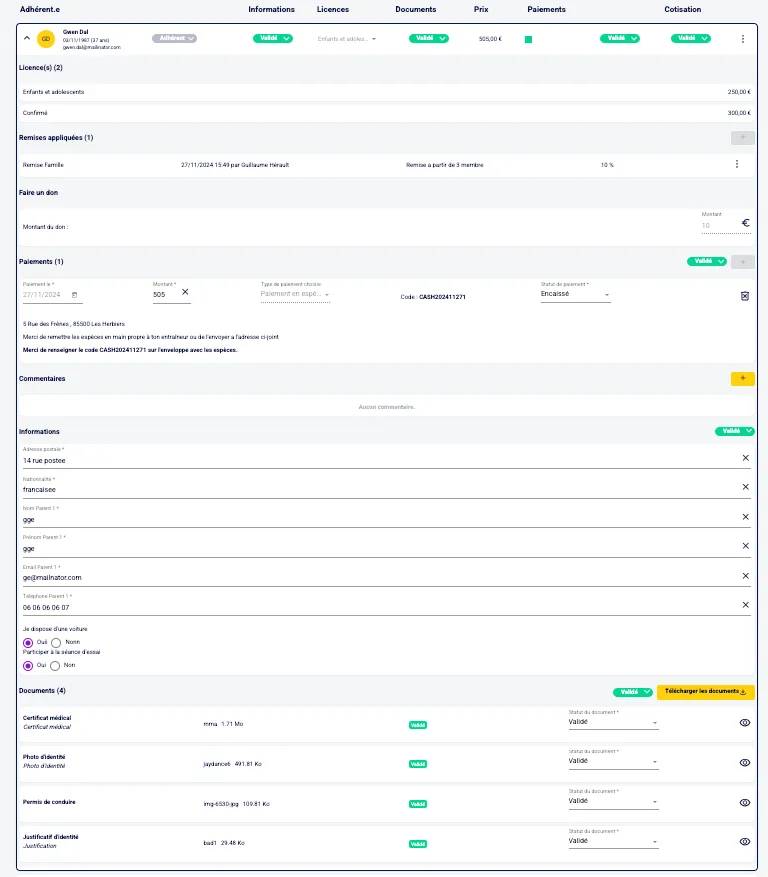
Task: Open calendar picker for payment date
Action: pyautogui.click(x=75, y=295)
